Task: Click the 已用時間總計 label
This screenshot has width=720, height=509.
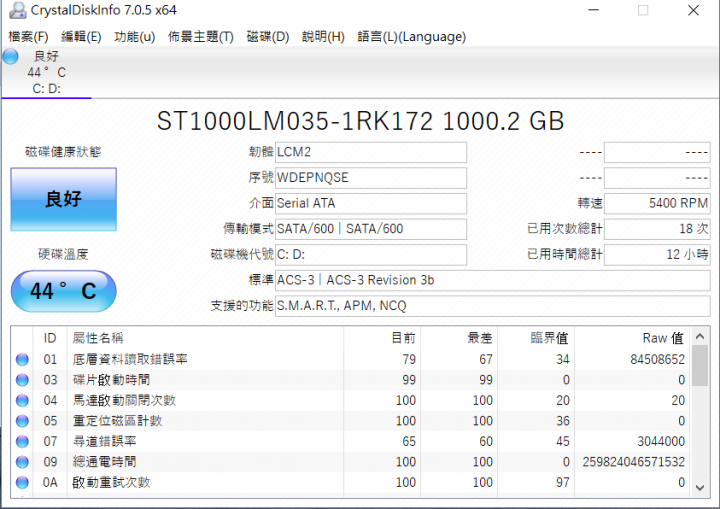Action: [x=564, y=254]
